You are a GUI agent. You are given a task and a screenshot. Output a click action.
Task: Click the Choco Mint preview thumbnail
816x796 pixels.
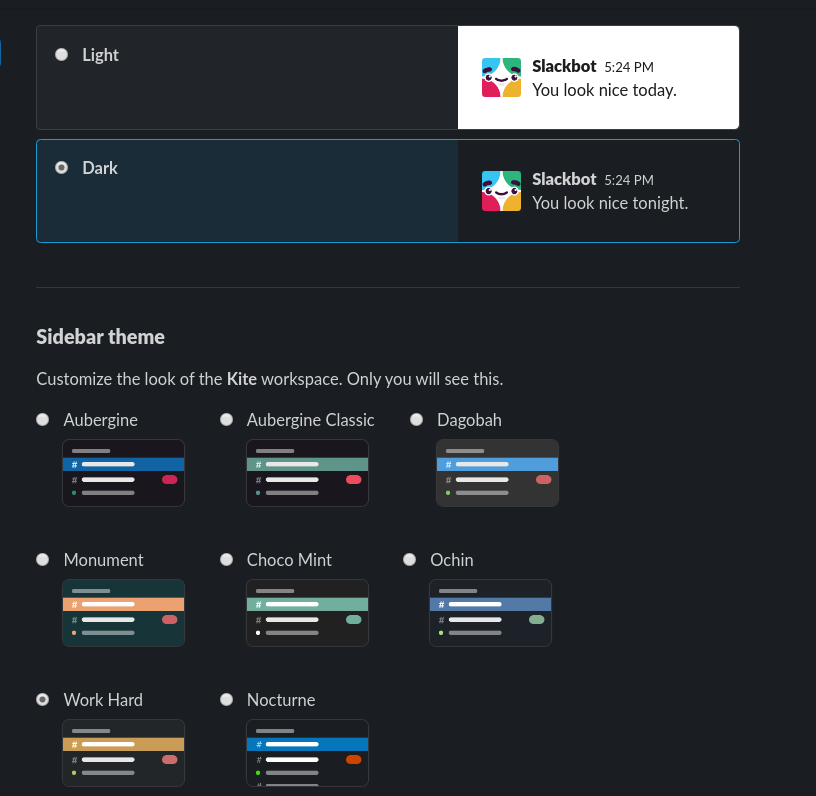(307, 613)
